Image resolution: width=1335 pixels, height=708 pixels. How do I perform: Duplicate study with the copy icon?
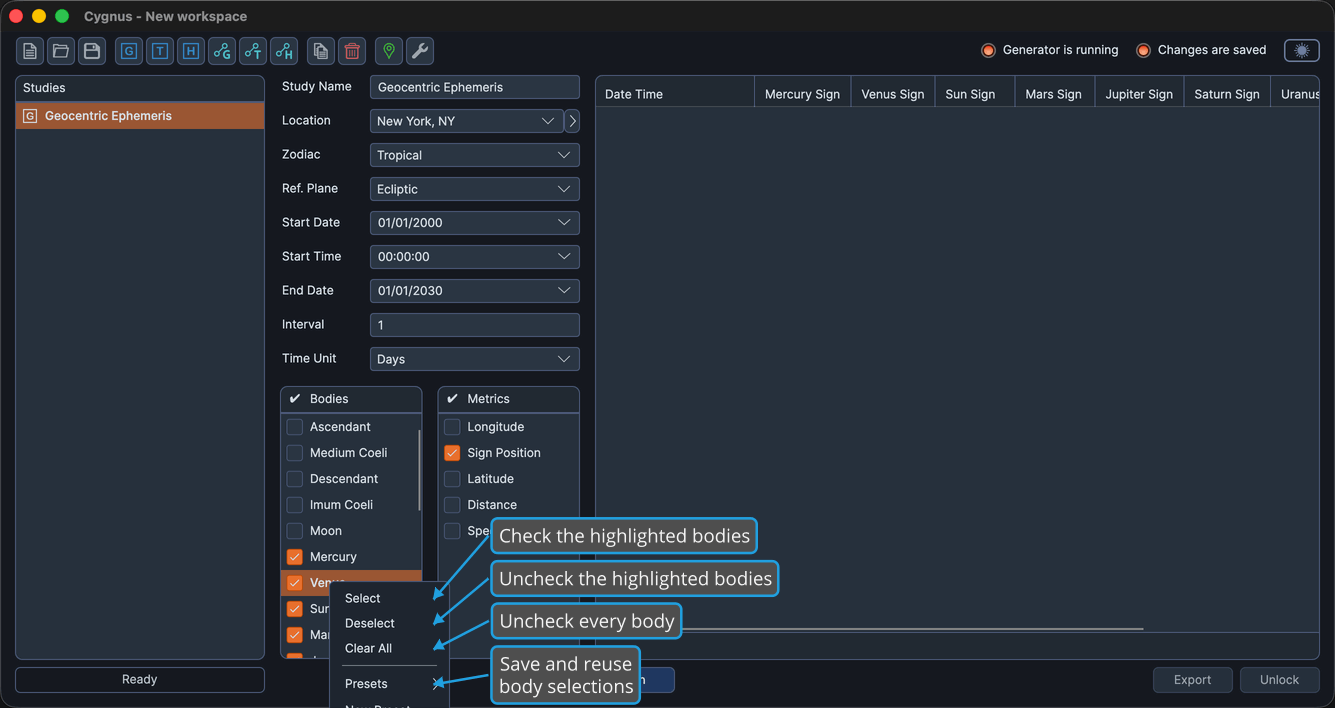321,51
